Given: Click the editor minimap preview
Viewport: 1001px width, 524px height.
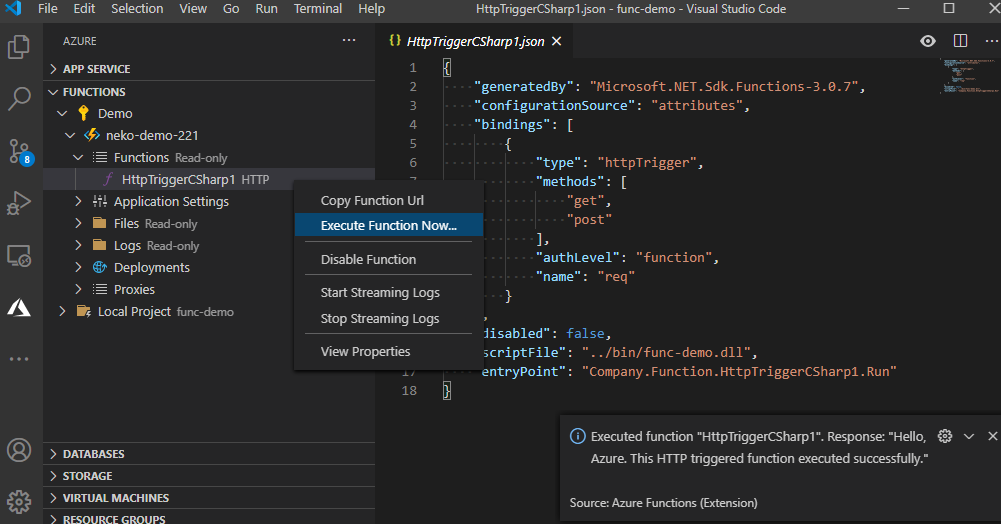Looking at the screenshot, I should click(964, 77).
